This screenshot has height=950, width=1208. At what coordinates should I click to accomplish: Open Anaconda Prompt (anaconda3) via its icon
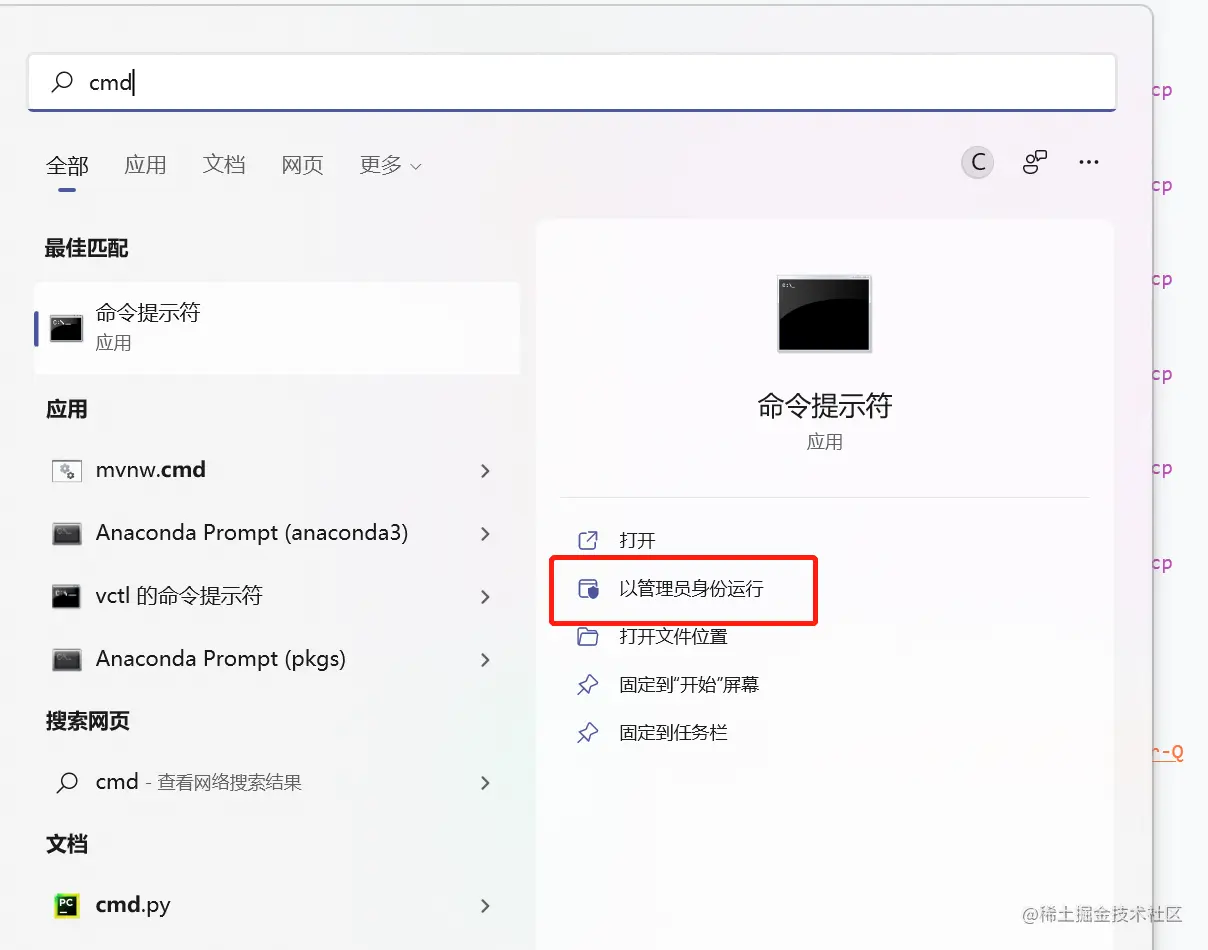point(66,533)
